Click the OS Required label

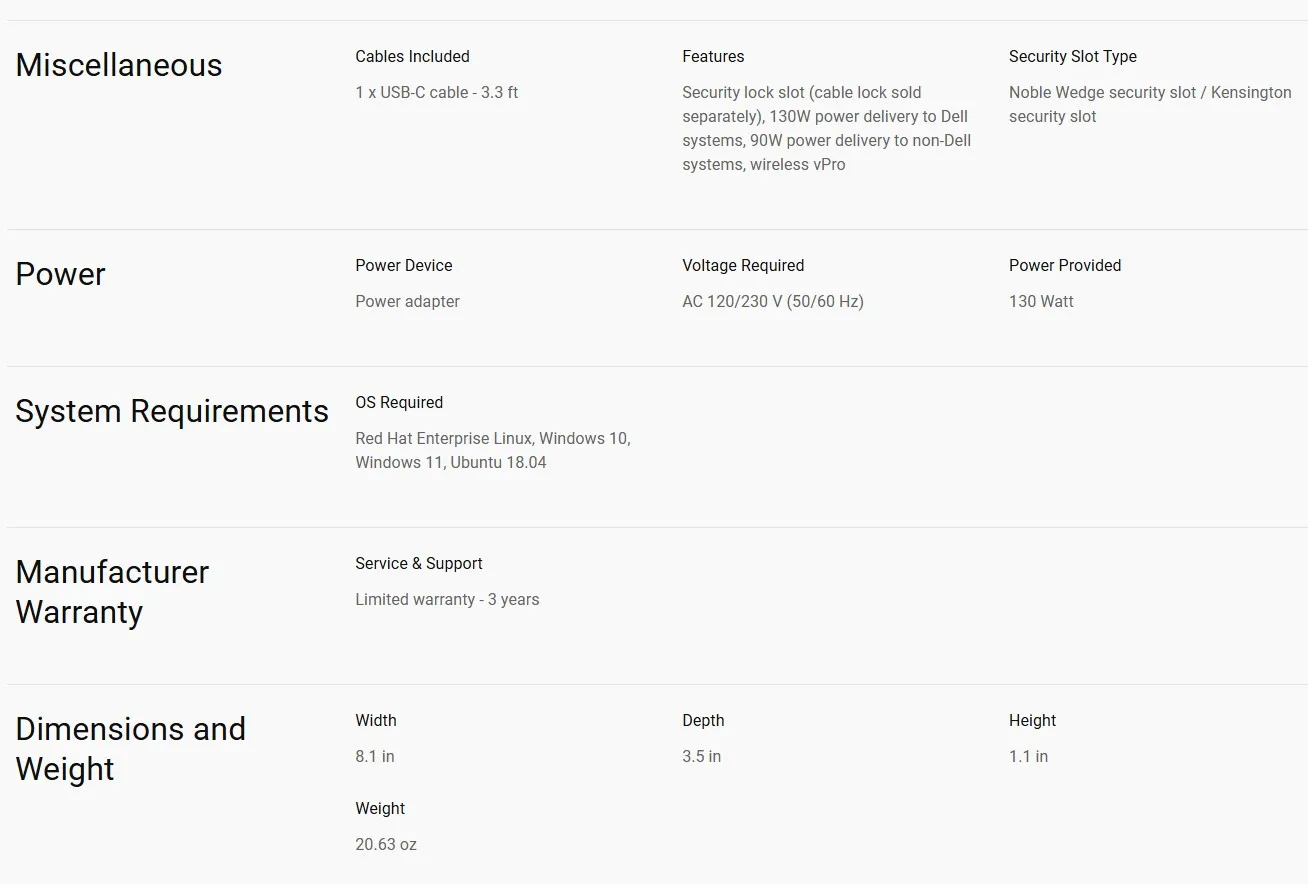[399, 403]
